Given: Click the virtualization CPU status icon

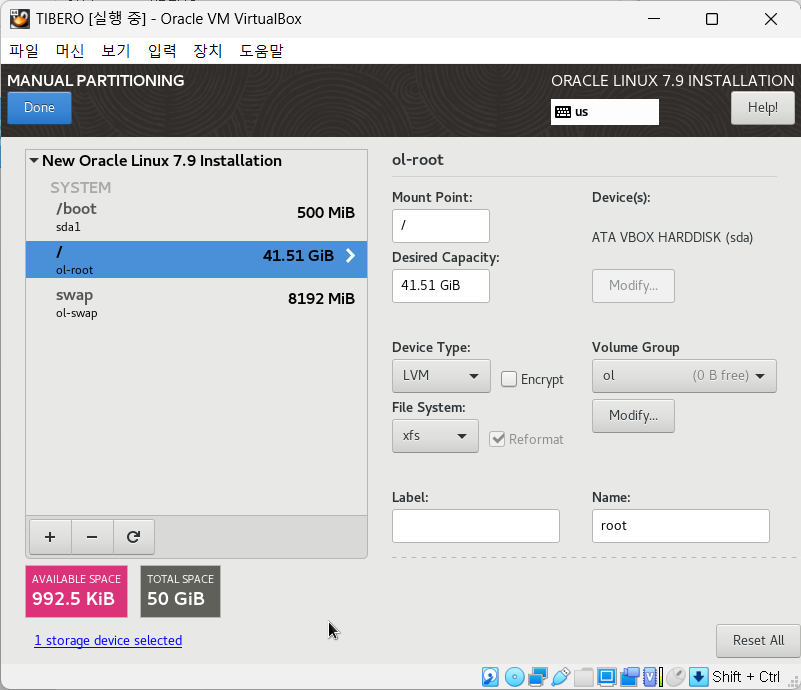Looking at the screenshot, I should tap(652, 677).
